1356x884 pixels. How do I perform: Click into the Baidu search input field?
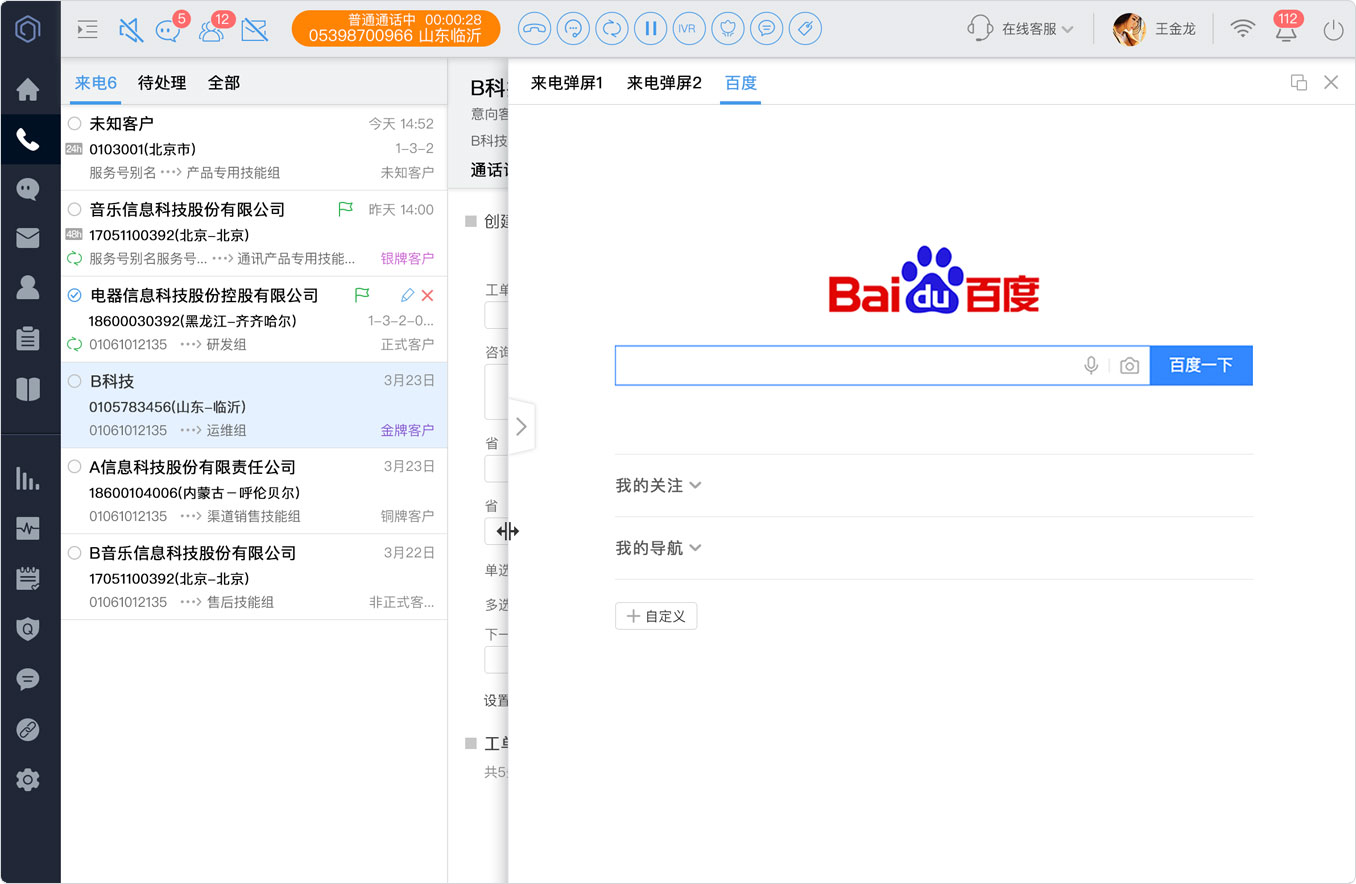[x=845, y=365]
